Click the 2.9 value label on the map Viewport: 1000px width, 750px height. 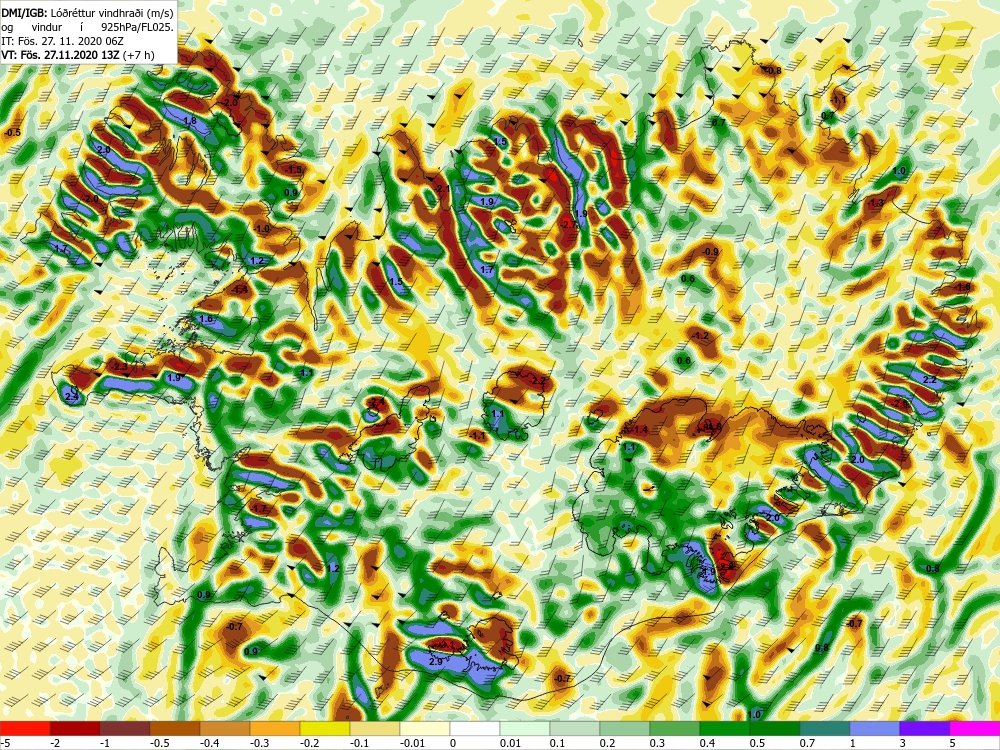tap(436, 662)
